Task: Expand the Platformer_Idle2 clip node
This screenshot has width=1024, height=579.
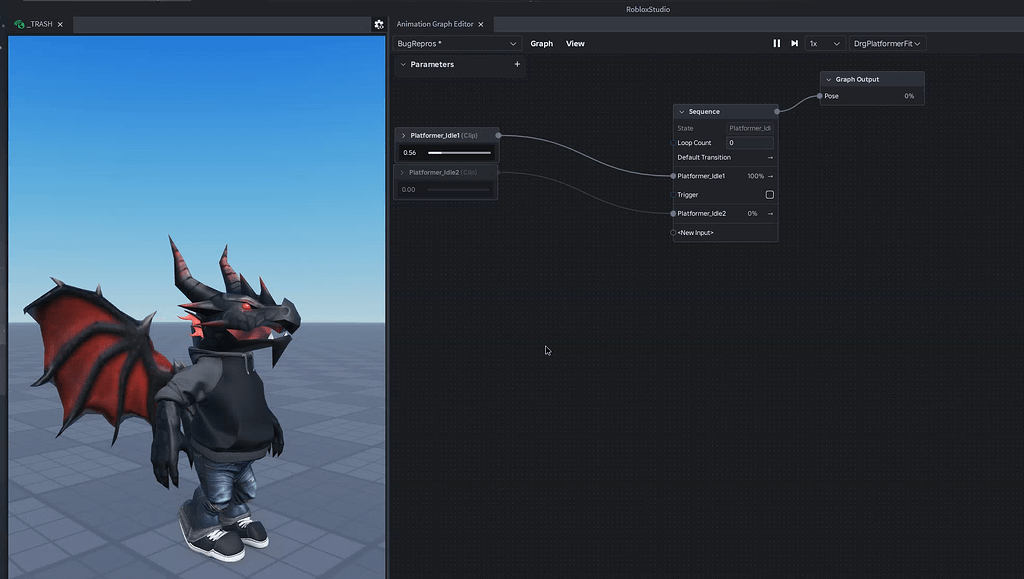Action: pyautogui.click(x=402, y=172)
